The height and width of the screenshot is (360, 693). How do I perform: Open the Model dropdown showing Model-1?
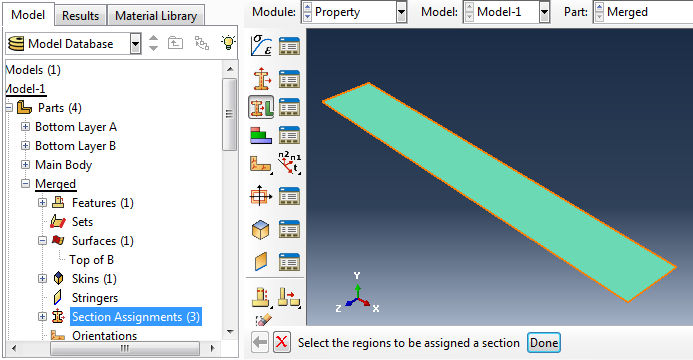click(x=544, y=12)
